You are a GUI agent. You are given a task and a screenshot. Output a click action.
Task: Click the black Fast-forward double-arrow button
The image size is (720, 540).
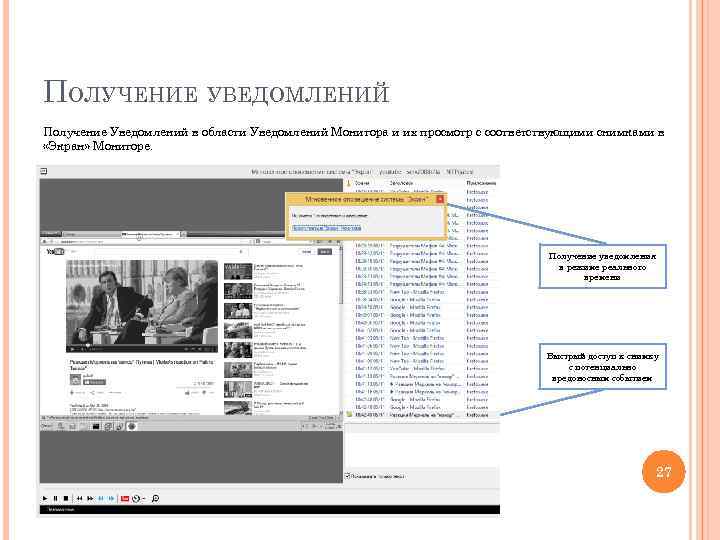[x=90, y=498]
